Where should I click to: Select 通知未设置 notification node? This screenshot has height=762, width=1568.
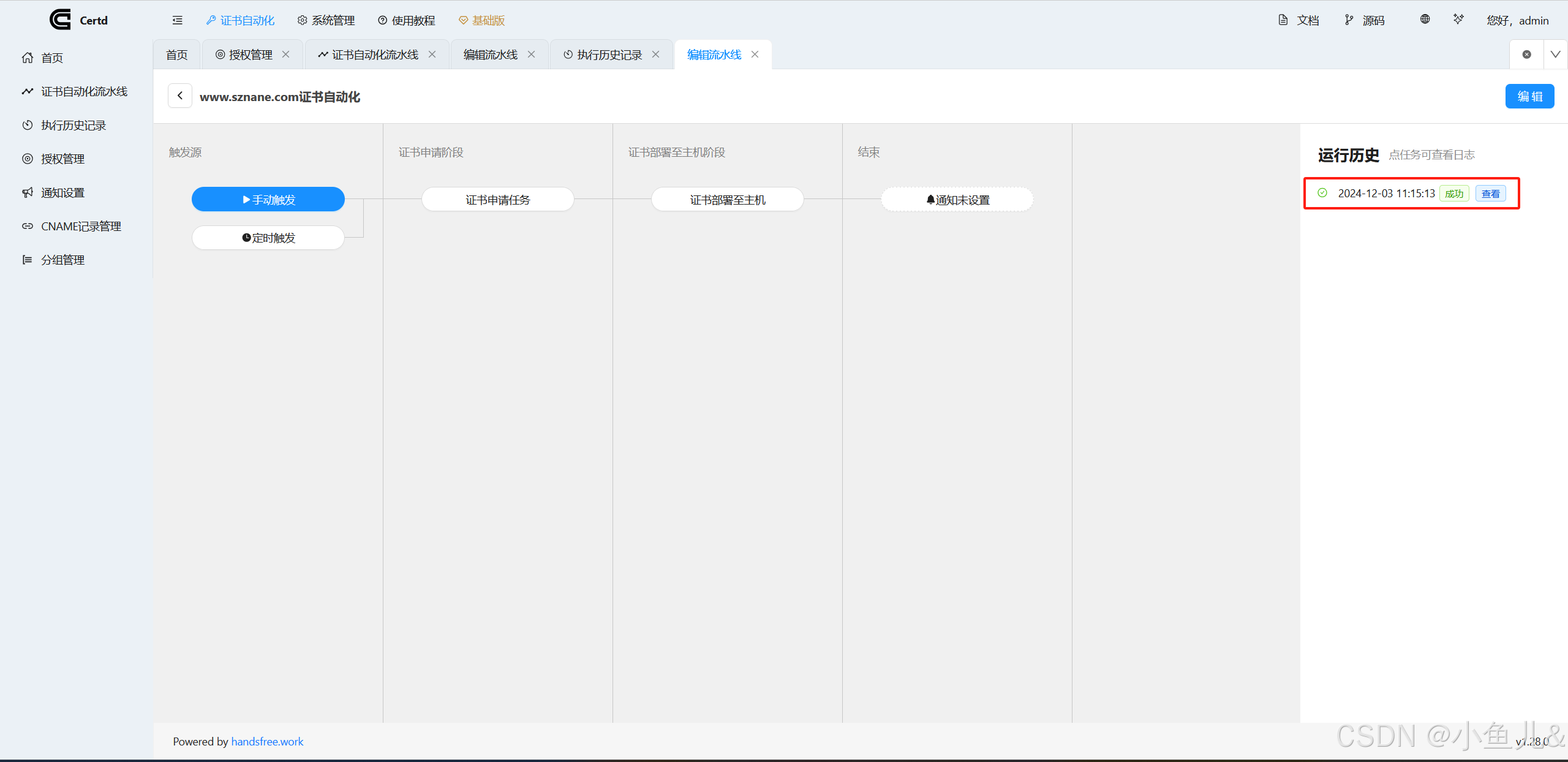tap(957, 200)
